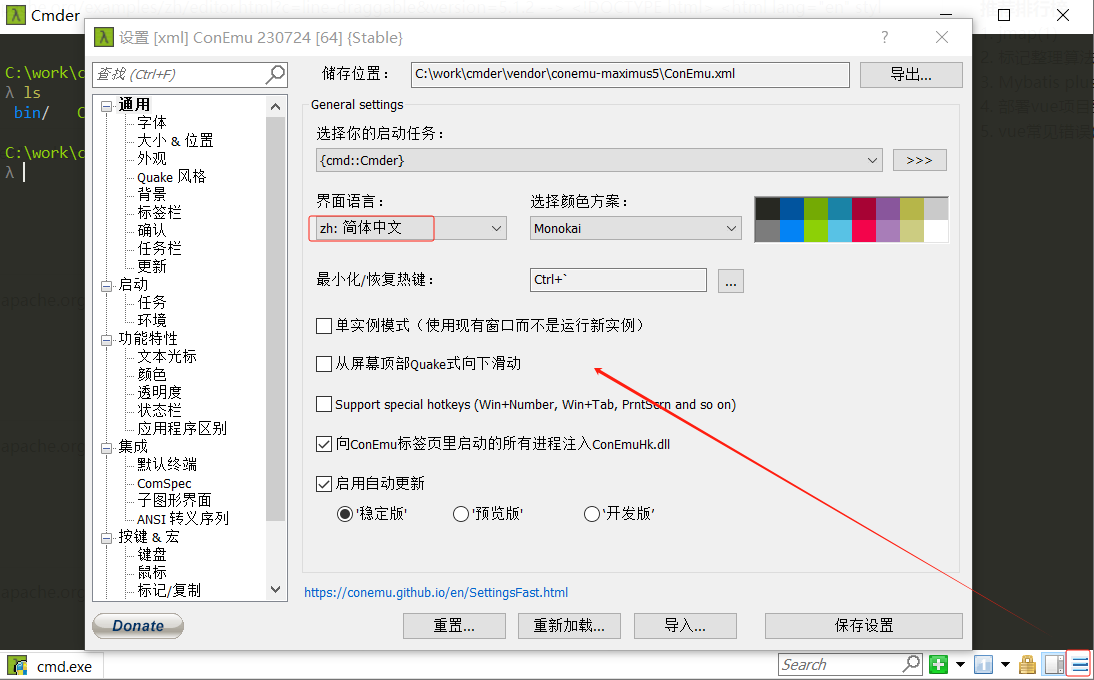
Task: Click the settings tree vertical scrollbar thumb
Action: (x=276, y=319)
